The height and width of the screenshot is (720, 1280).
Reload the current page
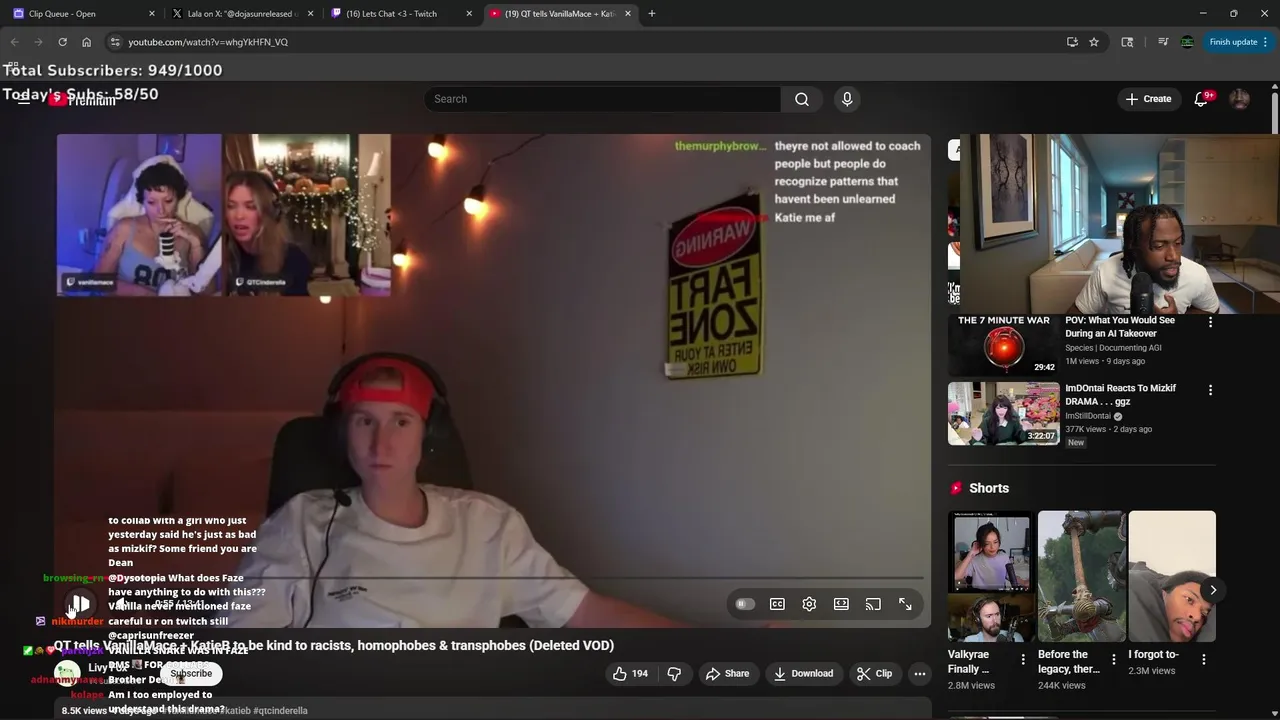pyautogui.click(x=62, y=42)
